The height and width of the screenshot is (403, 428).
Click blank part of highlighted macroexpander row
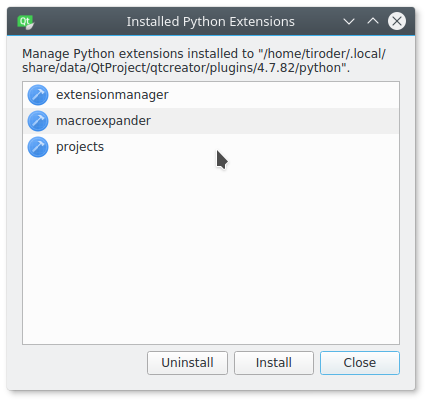point(273,121)
